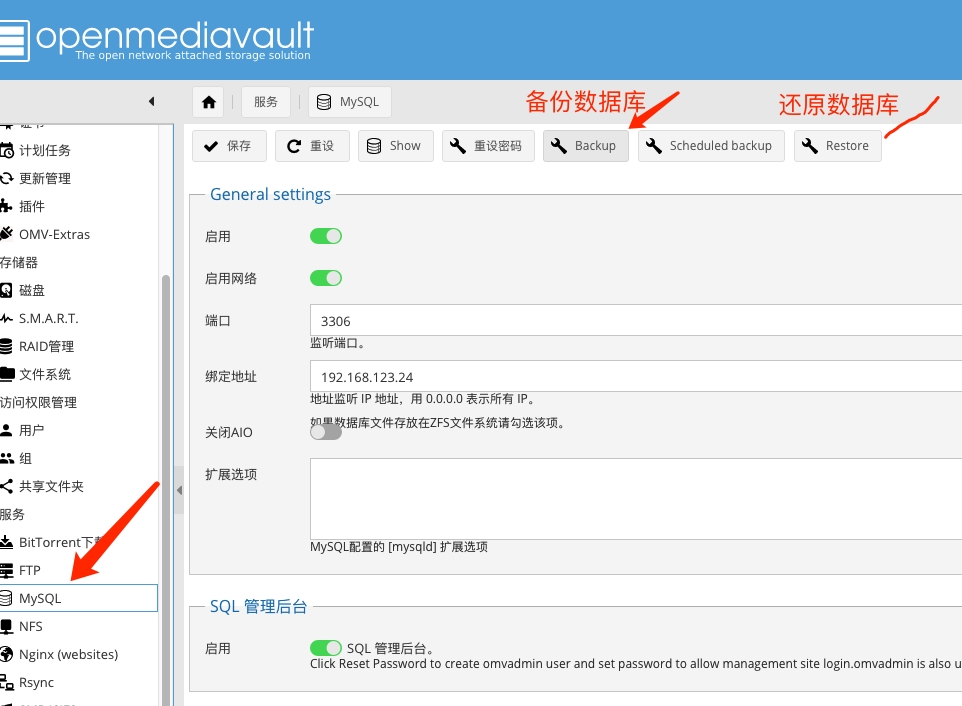
Task: Click 重设密码 to reset password
Action: 488,146
